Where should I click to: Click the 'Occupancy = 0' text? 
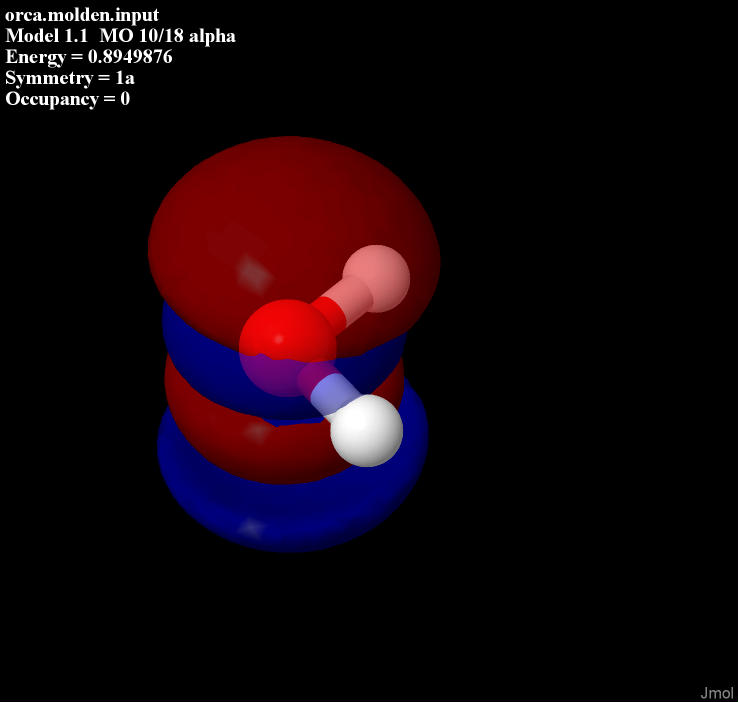pos(68,99)
